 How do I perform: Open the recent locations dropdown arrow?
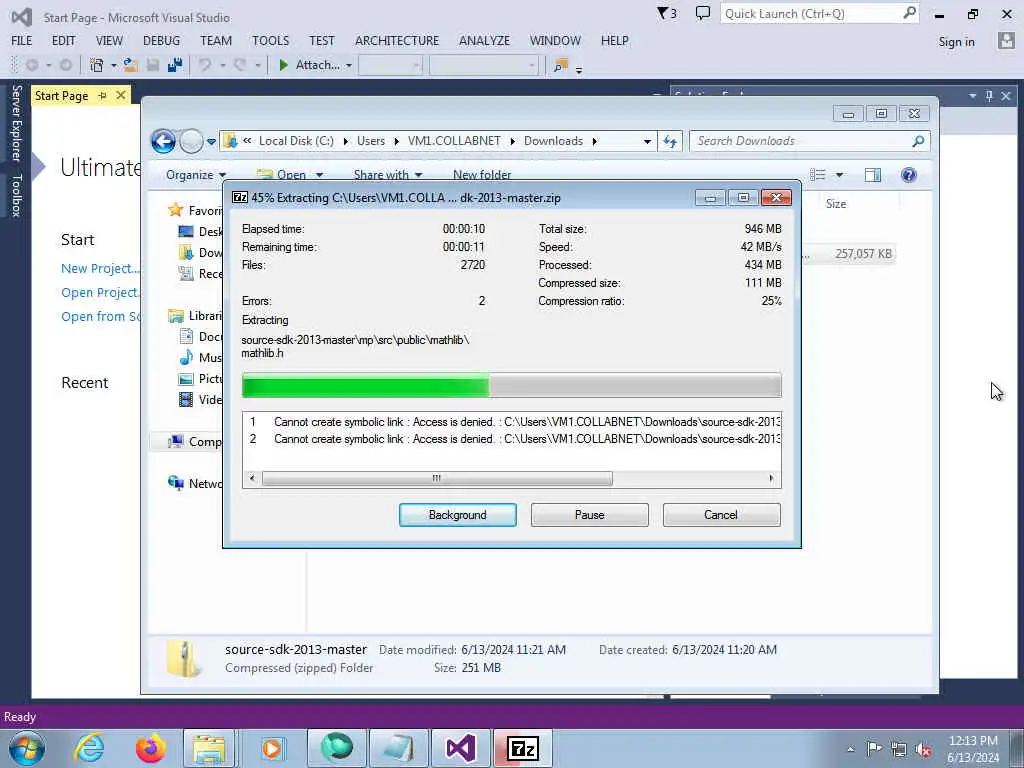click(211, 142)
